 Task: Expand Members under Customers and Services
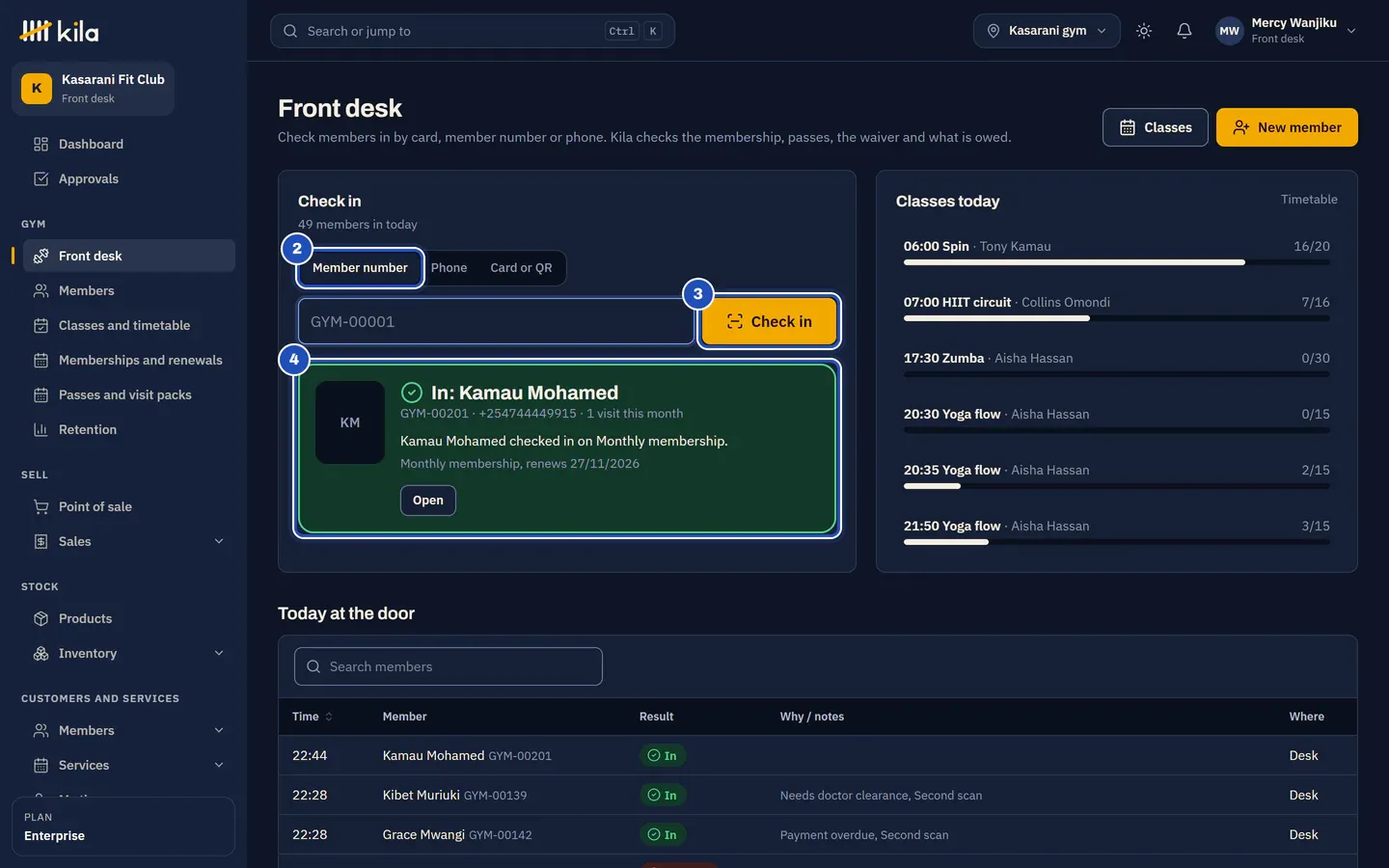219,730
